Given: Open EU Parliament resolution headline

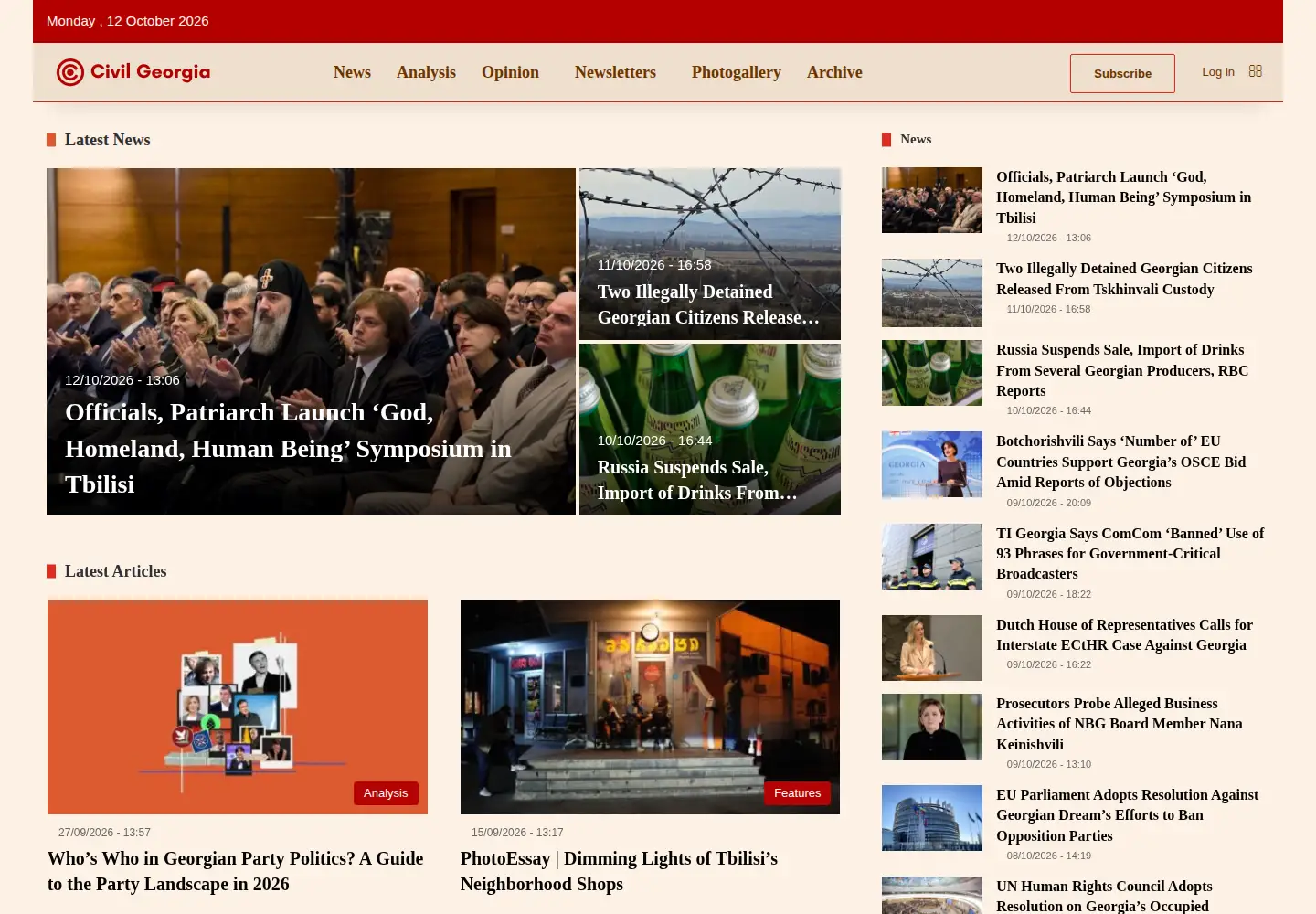Looking at the screenshot, I should coord(1128,815).
